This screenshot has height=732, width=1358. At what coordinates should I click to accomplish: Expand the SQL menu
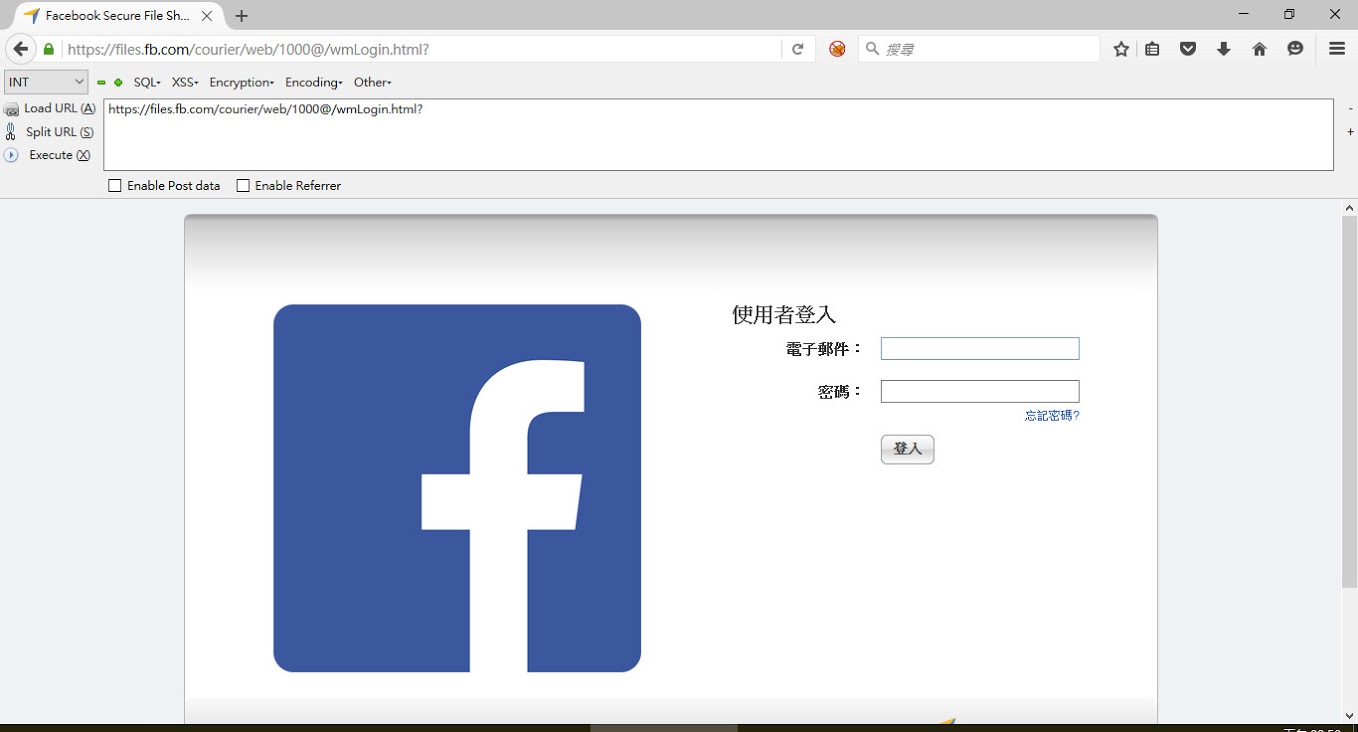tap(147, 82)
